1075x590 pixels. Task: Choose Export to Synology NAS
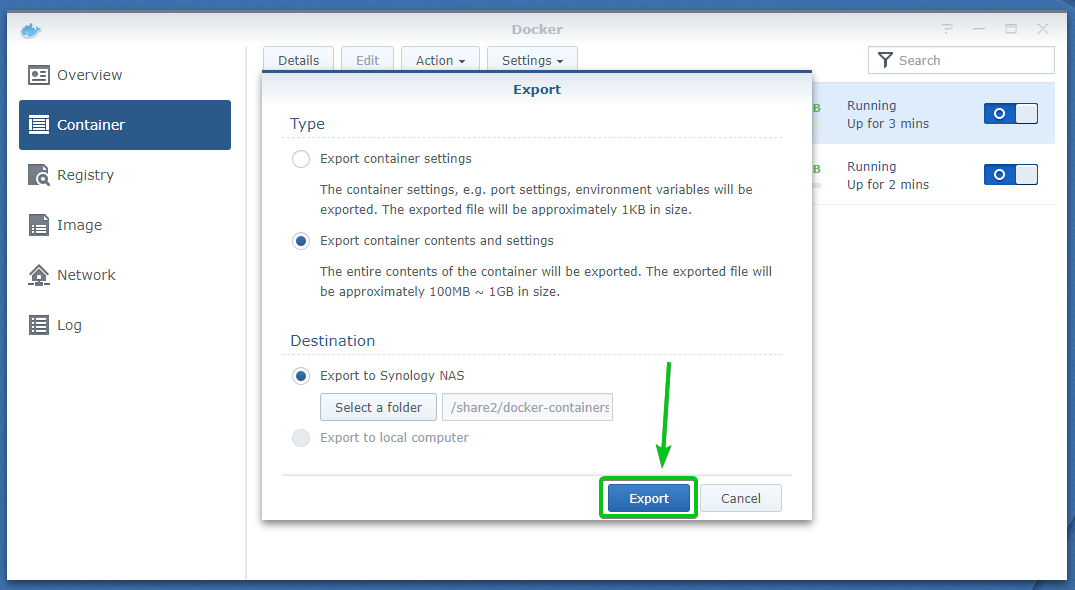pos(300,376)
